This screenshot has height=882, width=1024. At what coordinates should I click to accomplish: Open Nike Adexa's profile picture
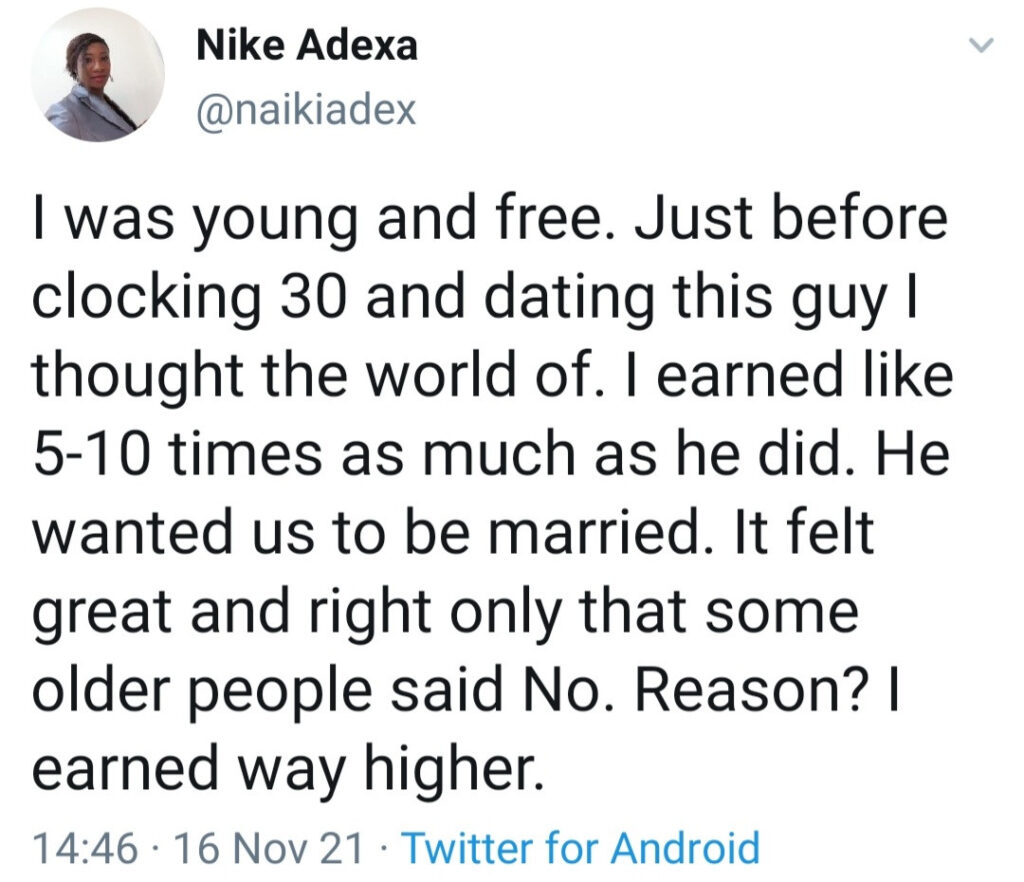(x=97, y=74)
